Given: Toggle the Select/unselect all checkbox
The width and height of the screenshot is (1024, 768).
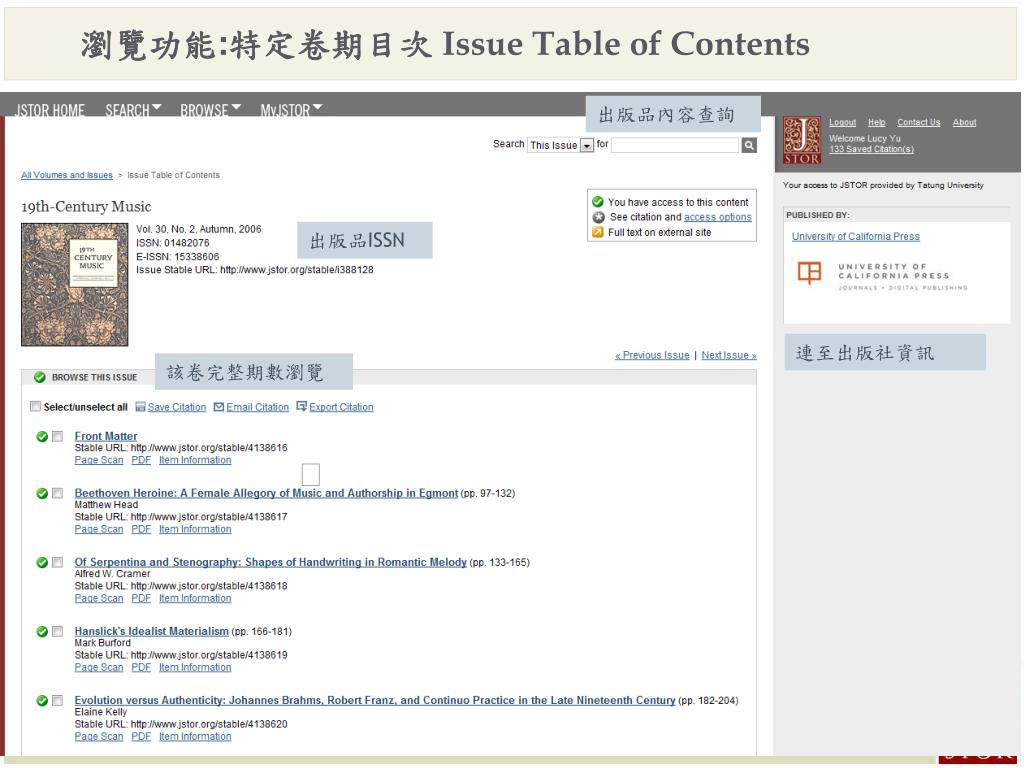Looking at the screenshot, I should (35, 406).
